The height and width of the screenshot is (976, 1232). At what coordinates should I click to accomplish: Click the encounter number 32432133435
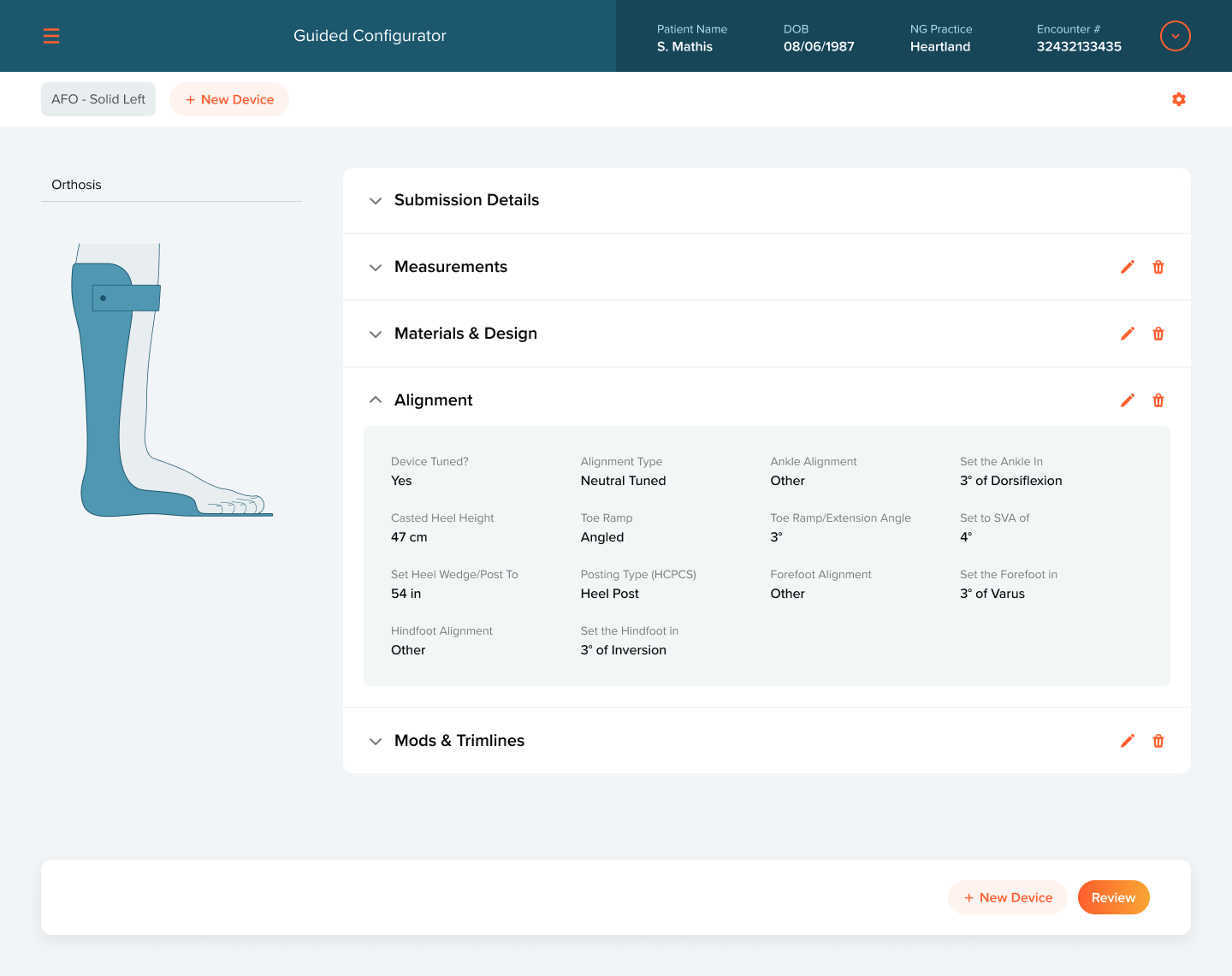[1079, 47]
